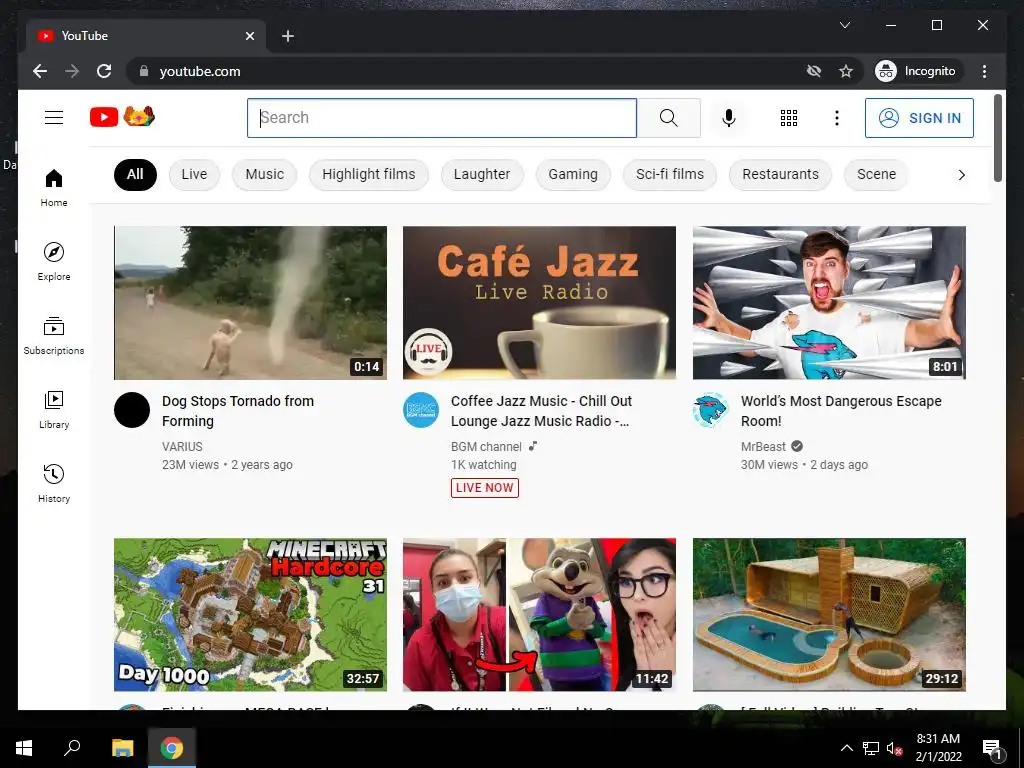The image size is (1024, 768).
Task: Open the BGM channel name link
Action: point(486,447)
